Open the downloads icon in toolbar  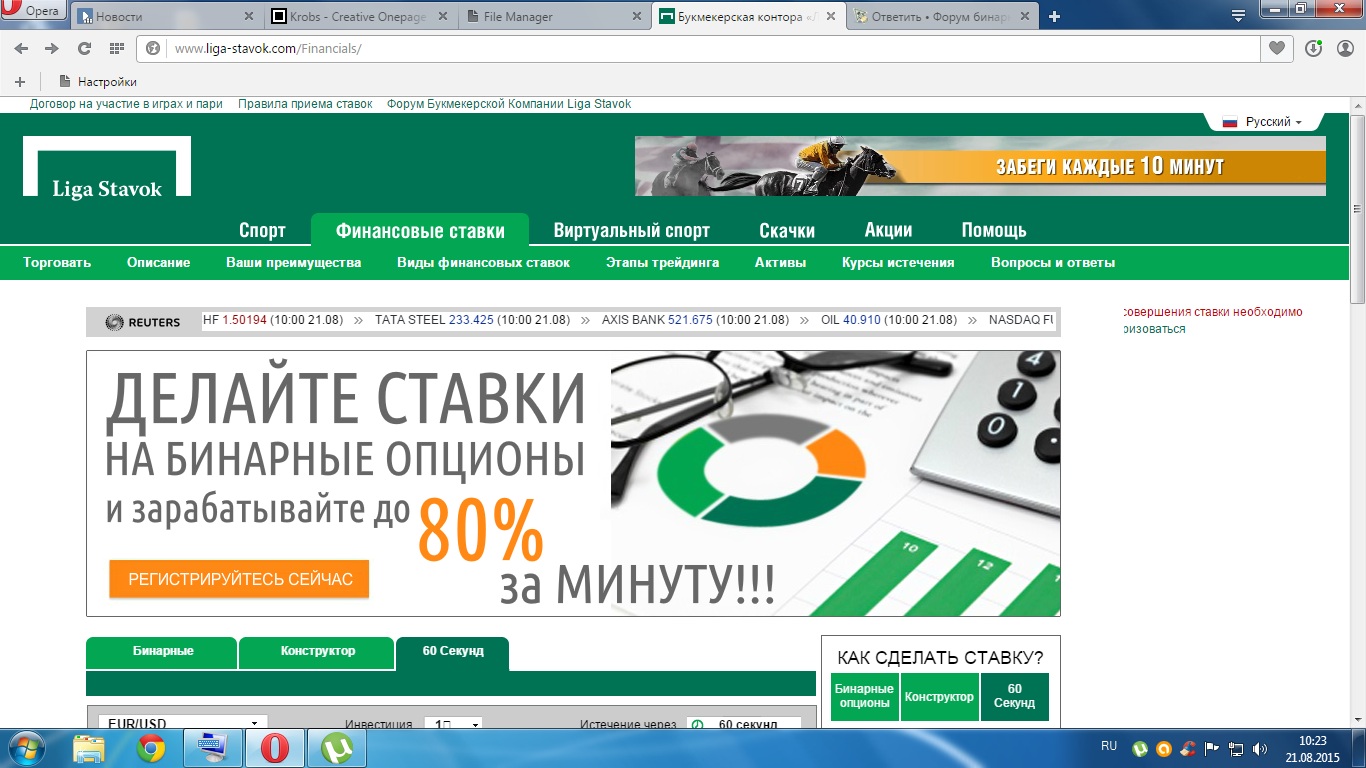(x=1314, y=48)
